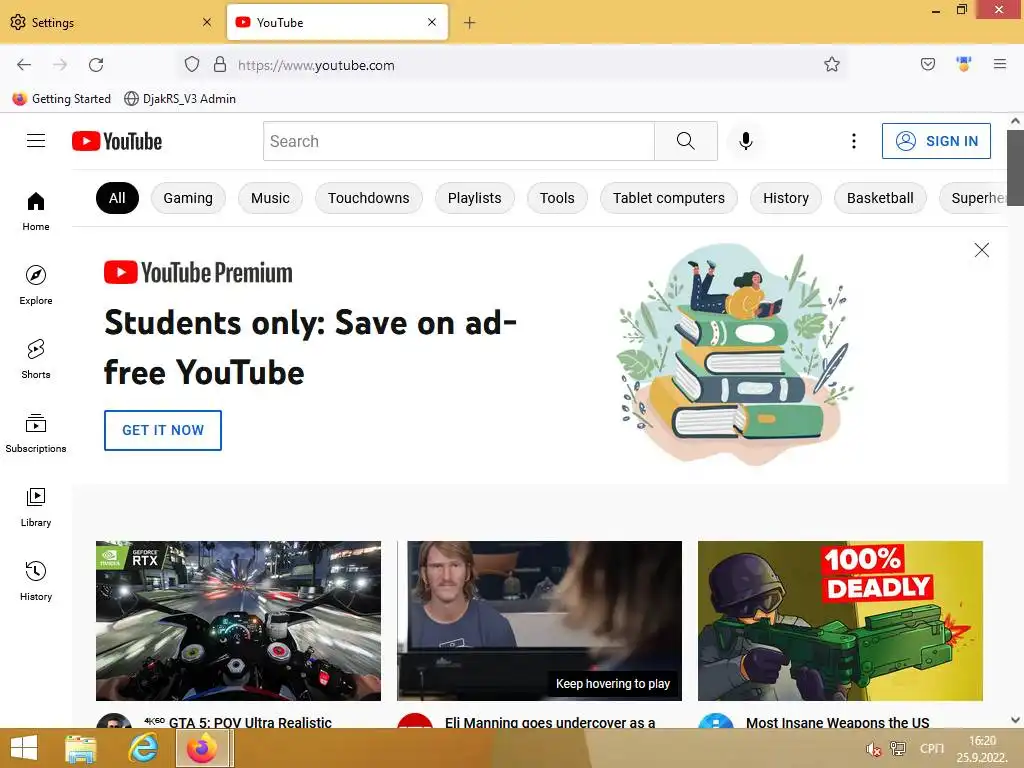The height and width of the screenshot is (768, 1024).
Task: Bookmark this page with star icon
Action: [831, 64]
